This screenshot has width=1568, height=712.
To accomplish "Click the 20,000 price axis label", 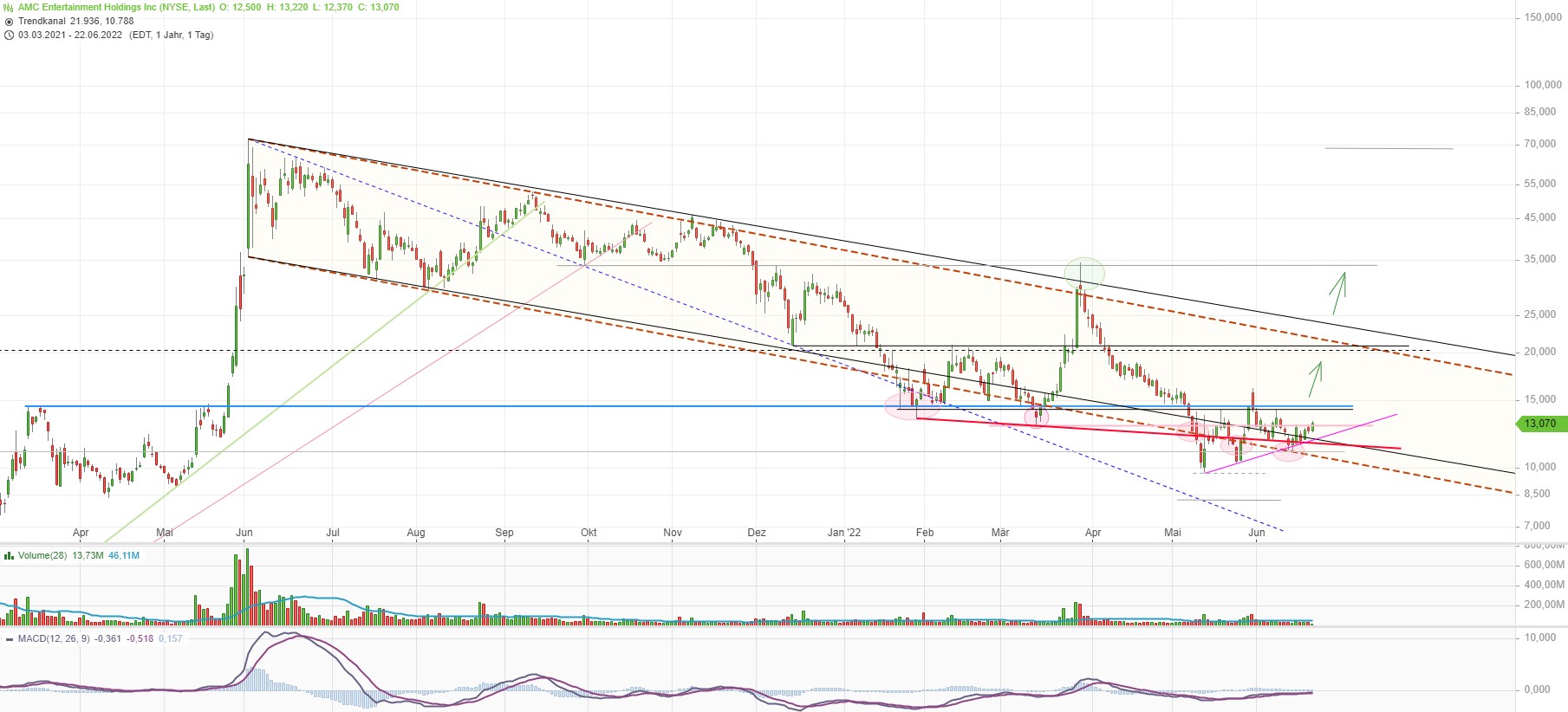I will tap(1540, 352).
